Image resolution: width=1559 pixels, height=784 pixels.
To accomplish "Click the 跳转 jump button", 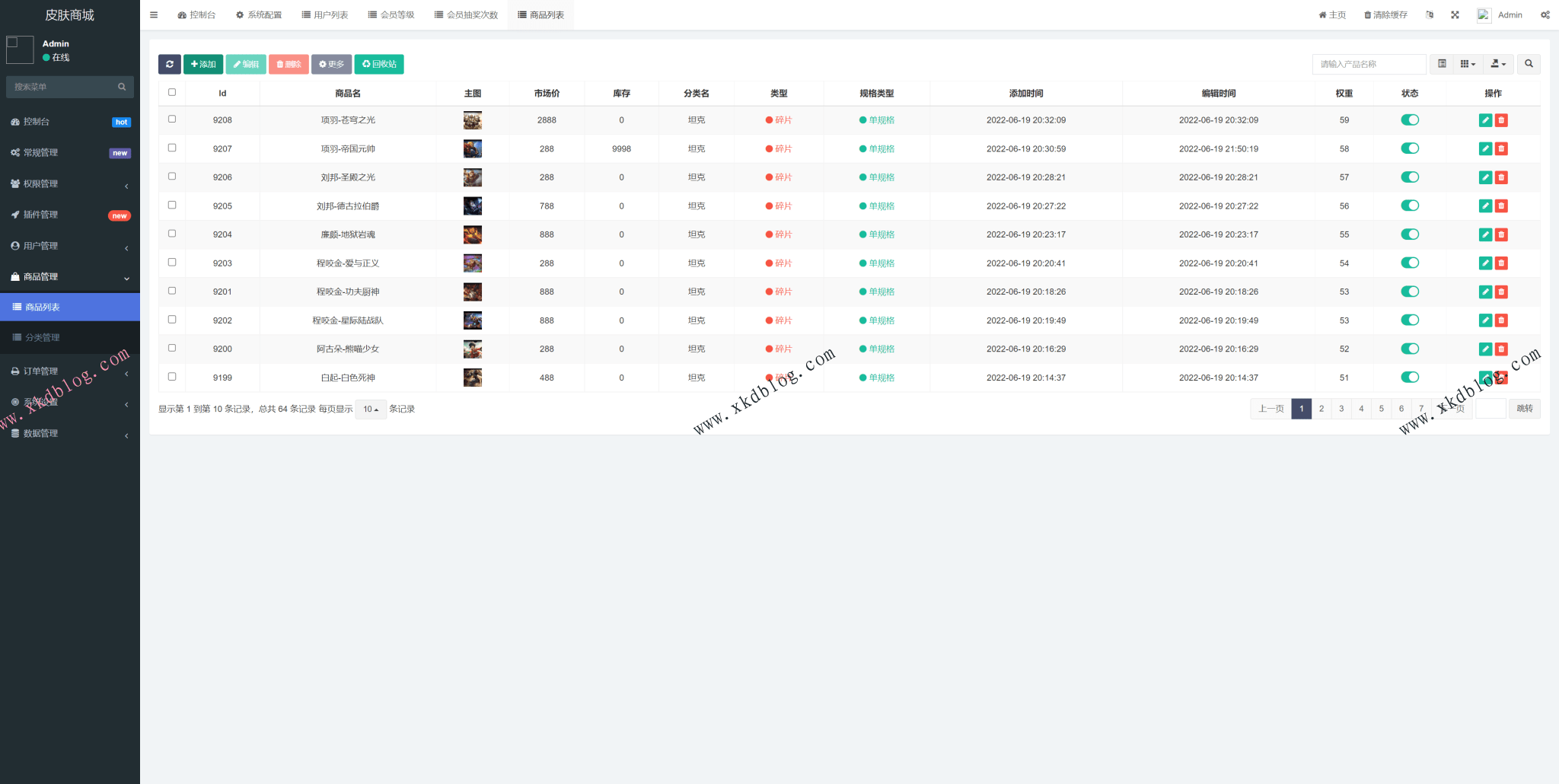I will (1525, 409).
